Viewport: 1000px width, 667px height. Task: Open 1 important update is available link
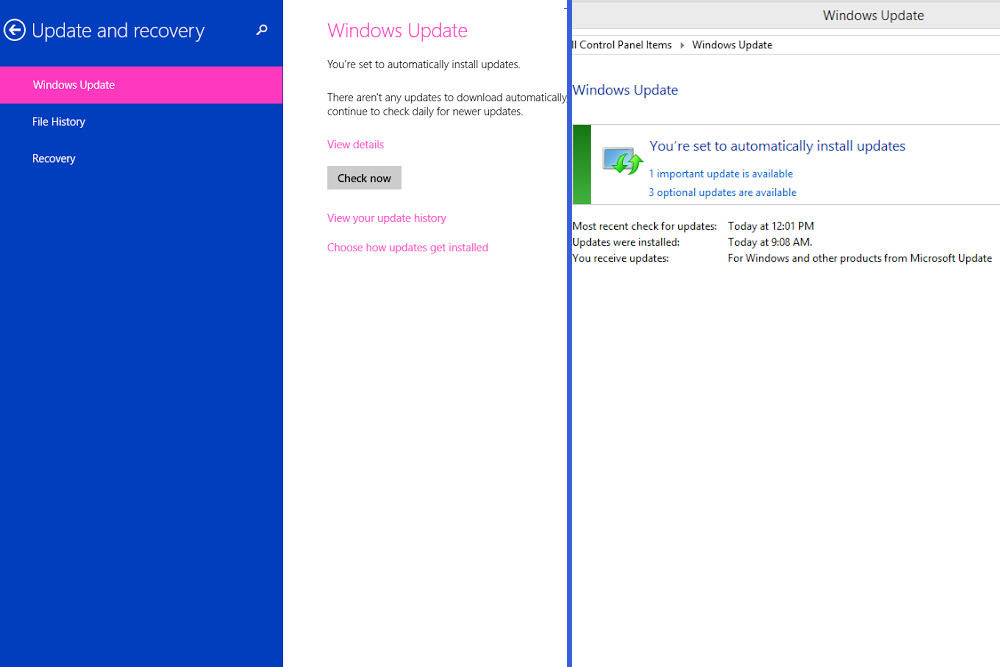click(721, 173)
